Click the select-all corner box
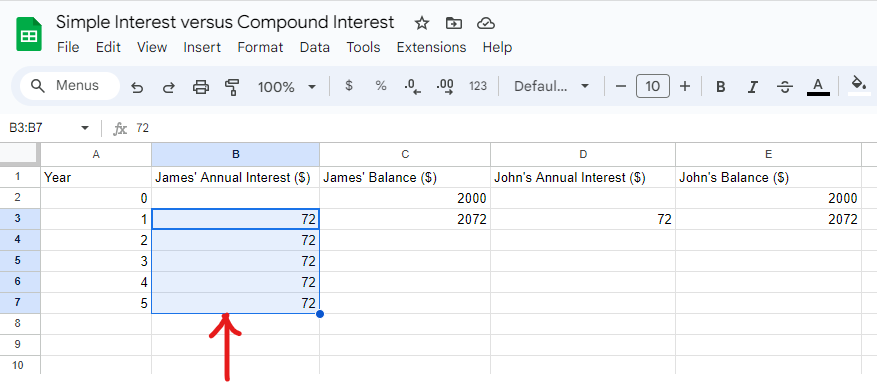 pos(19,153)
